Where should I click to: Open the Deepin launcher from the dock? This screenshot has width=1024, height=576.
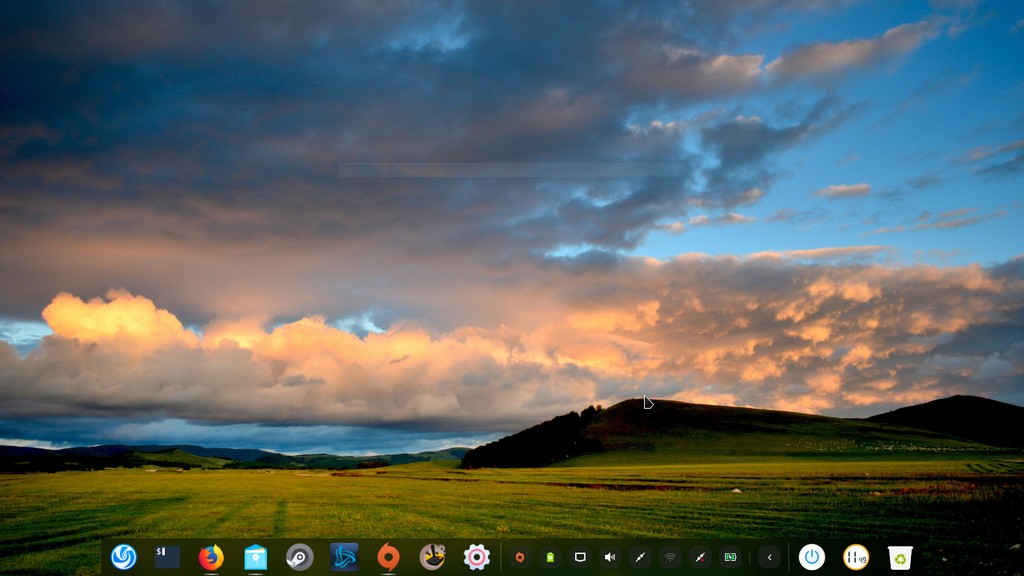tap(123, 557)
